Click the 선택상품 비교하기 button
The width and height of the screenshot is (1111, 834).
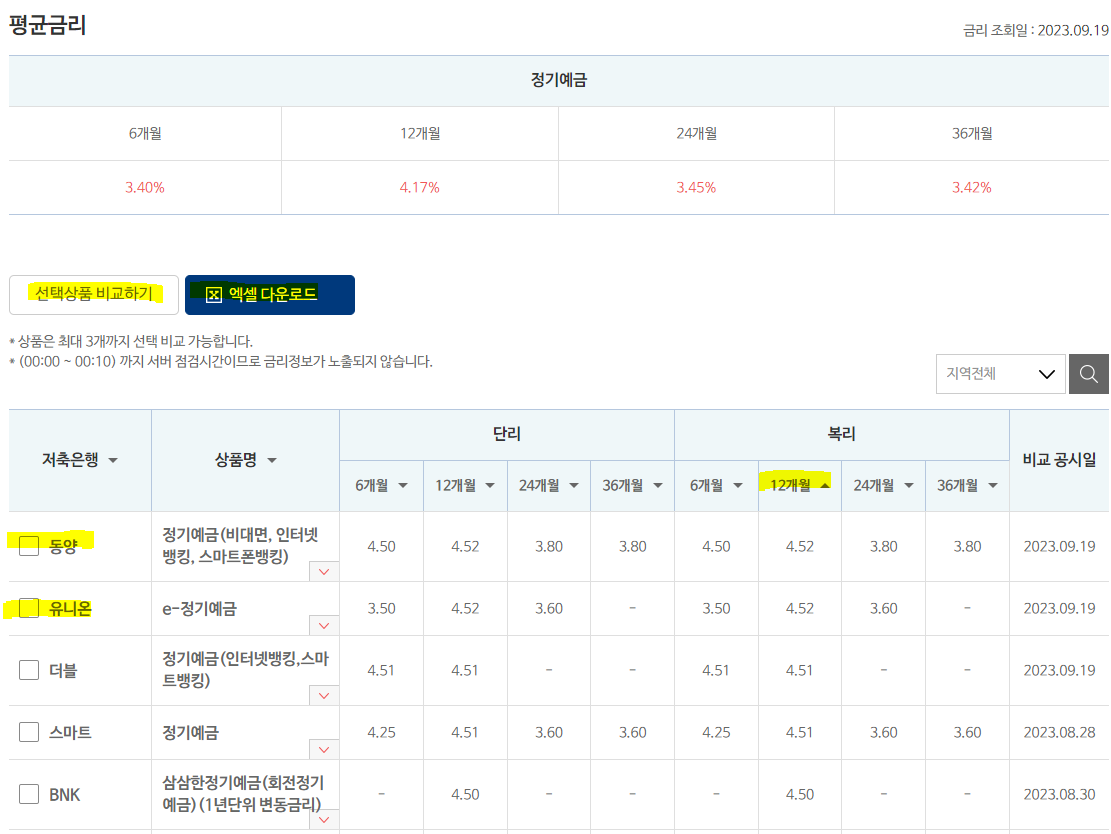94,294
